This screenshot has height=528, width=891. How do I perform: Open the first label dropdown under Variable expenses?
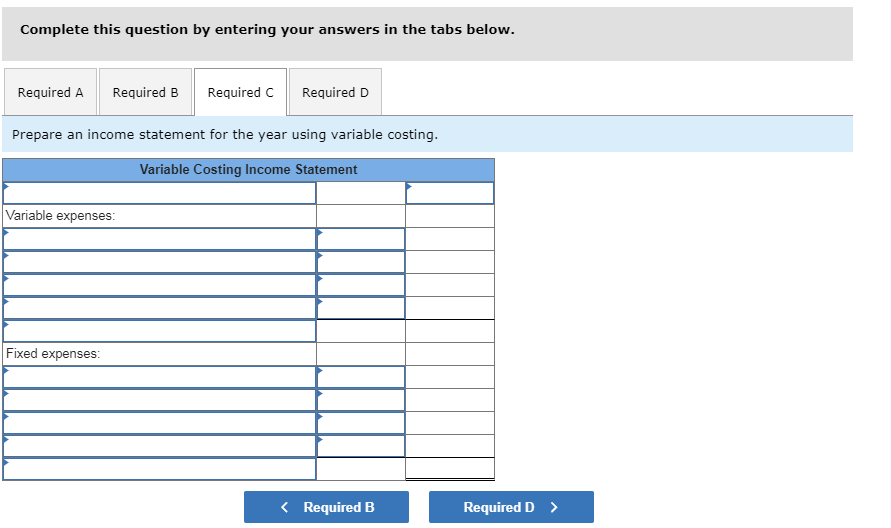(160, 239)
